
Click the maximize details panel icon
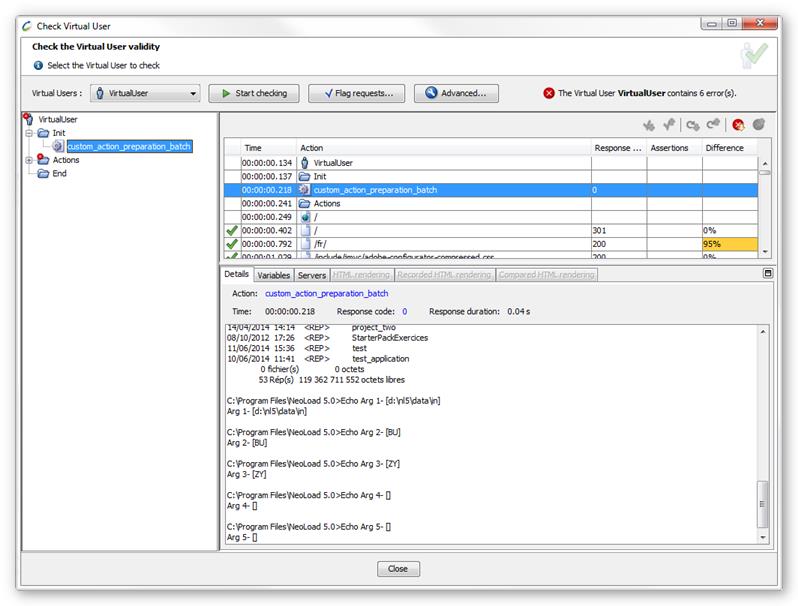tap(767, 273)
